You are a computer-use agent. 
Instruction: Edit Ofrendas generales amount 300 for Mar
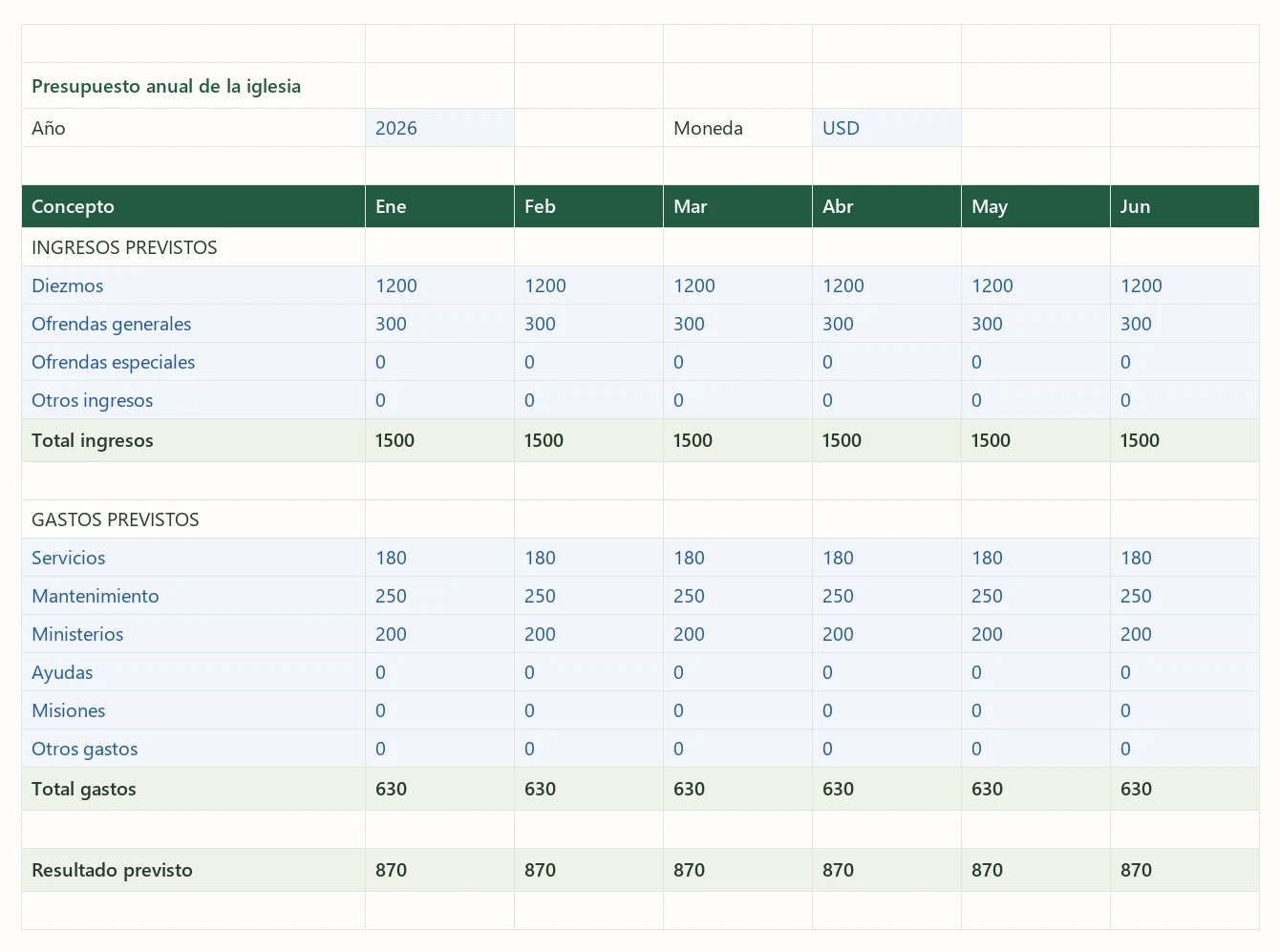tap(737, 324)
